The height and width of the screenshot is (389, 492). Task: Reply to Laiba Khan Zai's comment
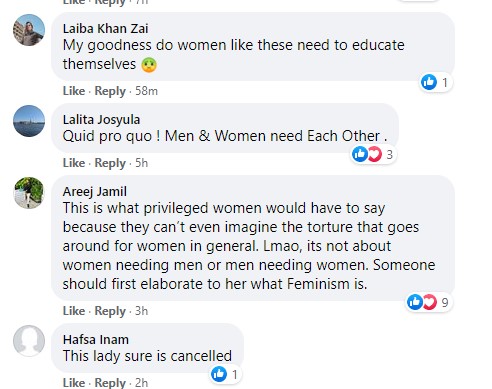pos(110,91)
